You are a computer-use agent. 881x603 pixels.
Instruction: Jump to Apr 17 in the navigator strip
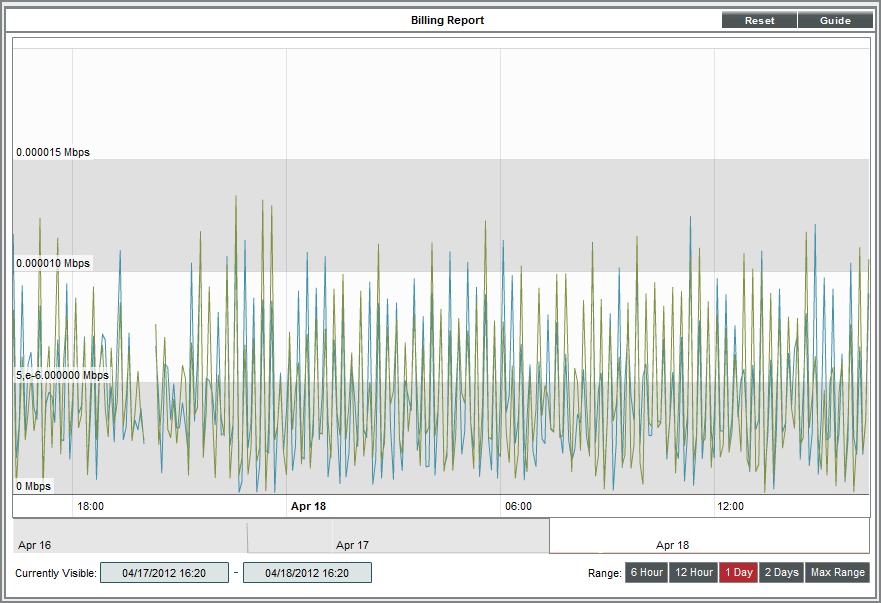(x=352, y=545)
